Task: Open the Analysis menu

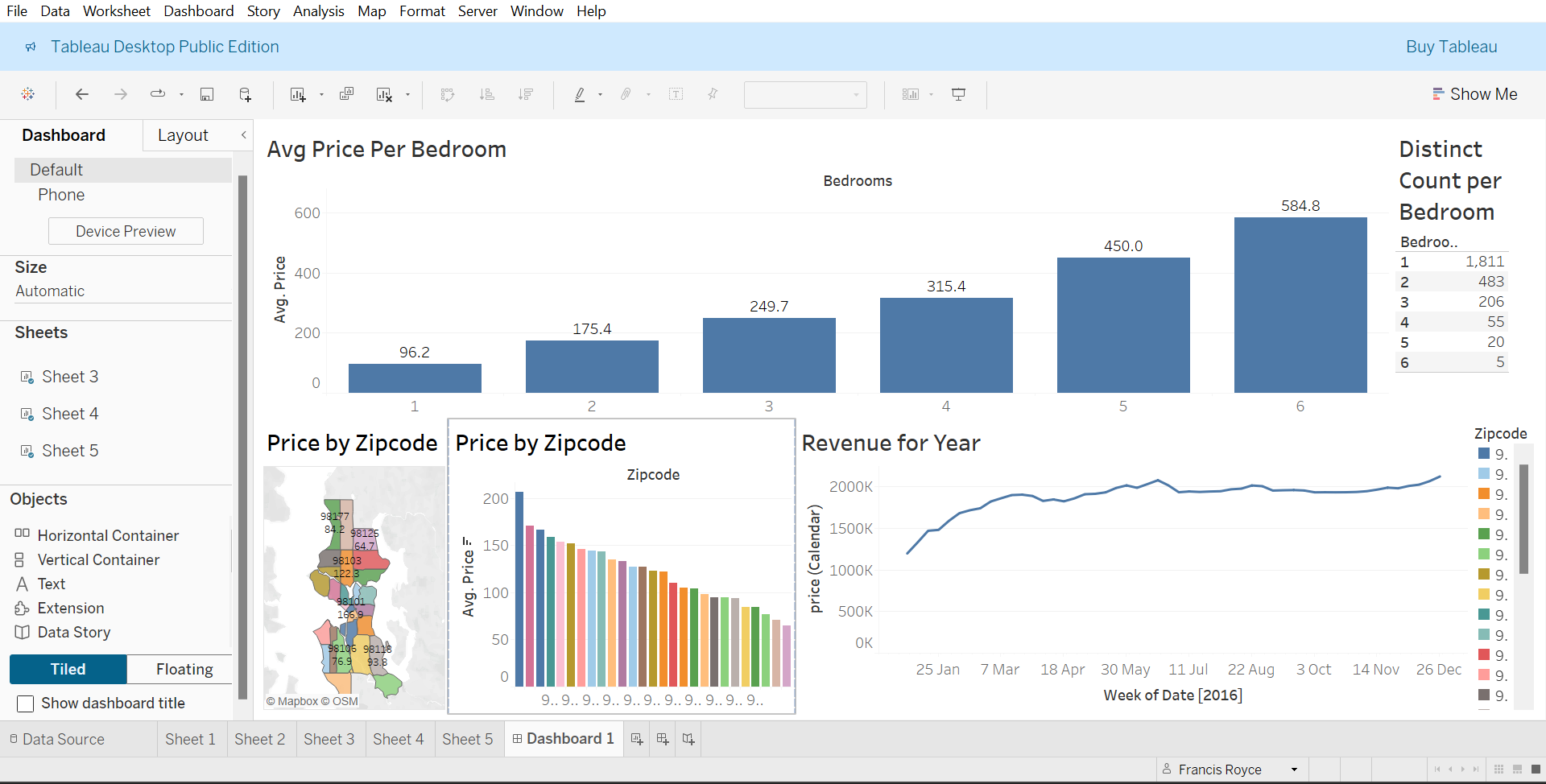Action: coord(318,10)
